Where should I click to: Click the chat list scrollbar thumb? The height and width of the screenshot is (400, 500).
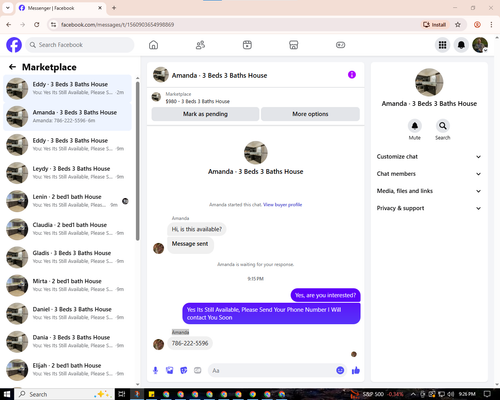click(137, 161)
